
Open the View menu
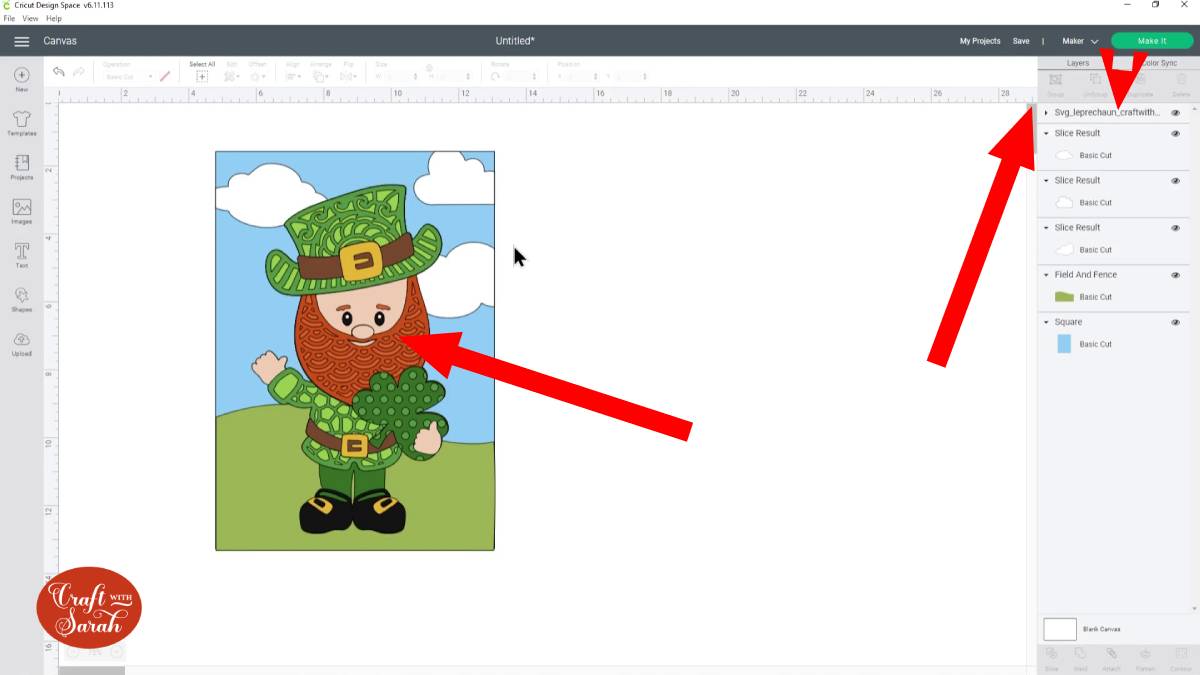pos(30,18)
